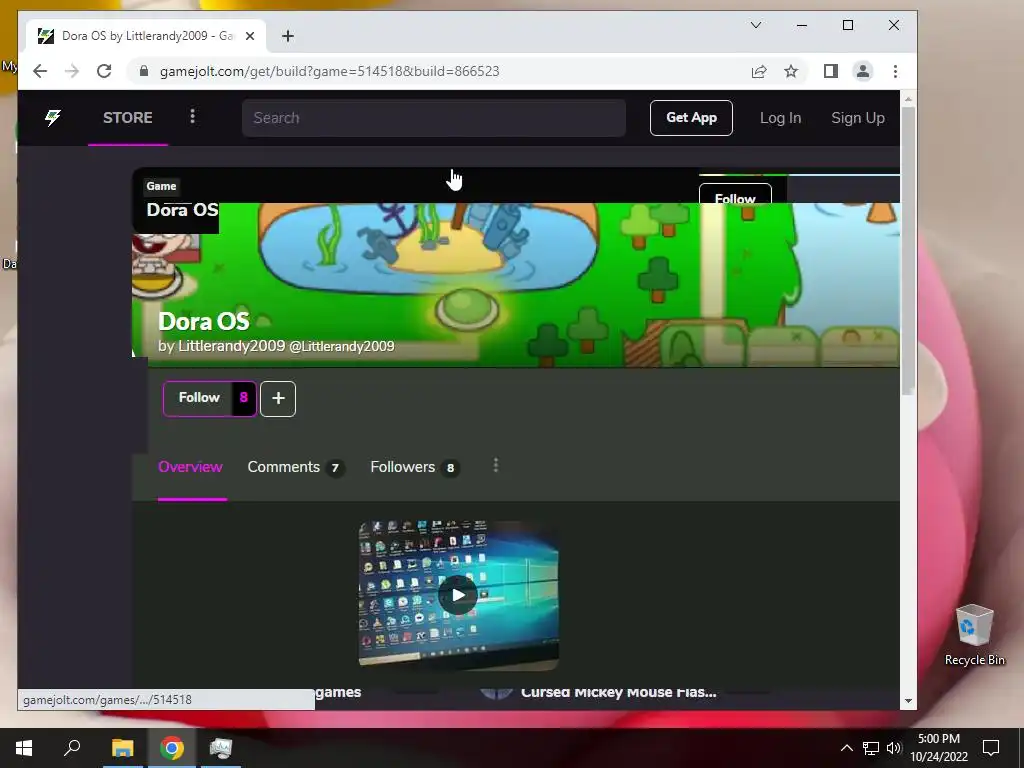The height and width of the screenshot is (768, 1024).
Task: Open the Cursed Mickey Mouse Flas... link
Action: pos(618,692)
